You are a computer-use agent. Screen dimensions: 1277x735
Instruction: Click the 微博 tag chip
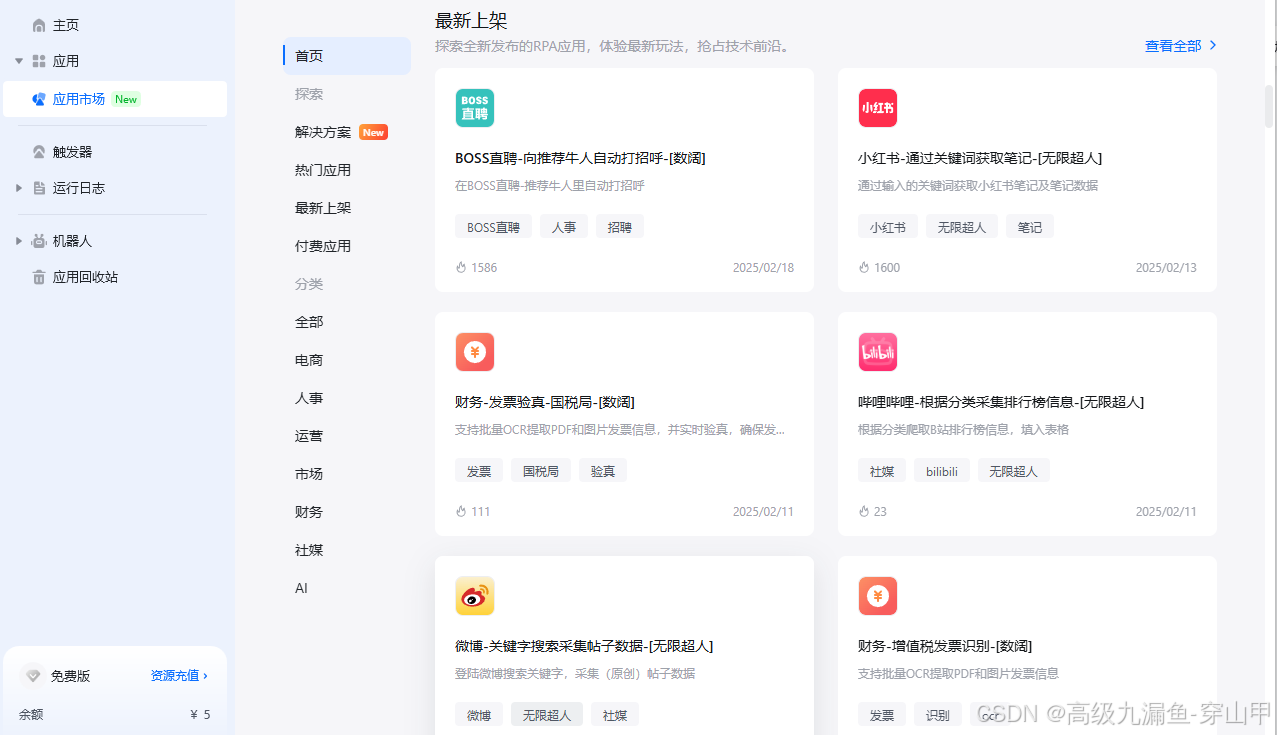pyautogui.click(x=479, y=715)
